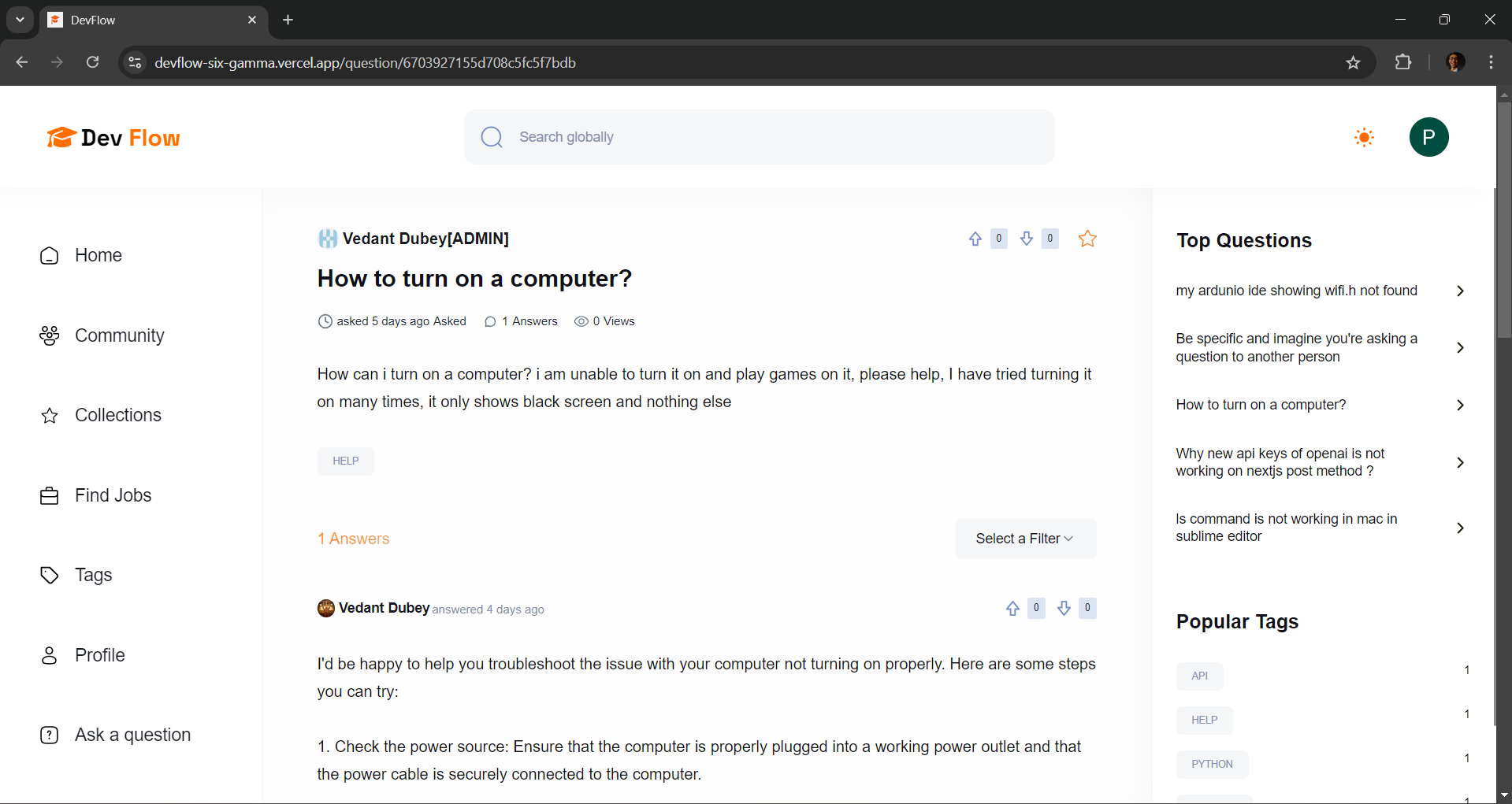Image resolution: width=1512 pixels, height=804 pixels.
Task: Open top question 'How to turn on a computer?'
Action: point(1261,405)
